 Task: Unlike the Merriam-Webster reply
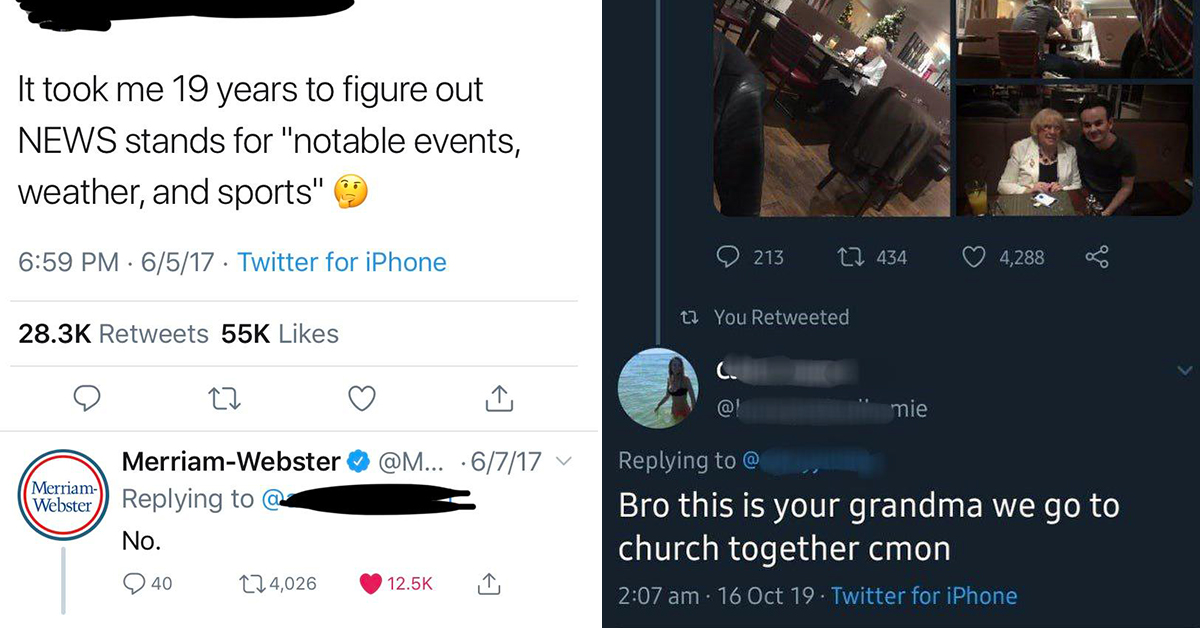tap(370, 584)
